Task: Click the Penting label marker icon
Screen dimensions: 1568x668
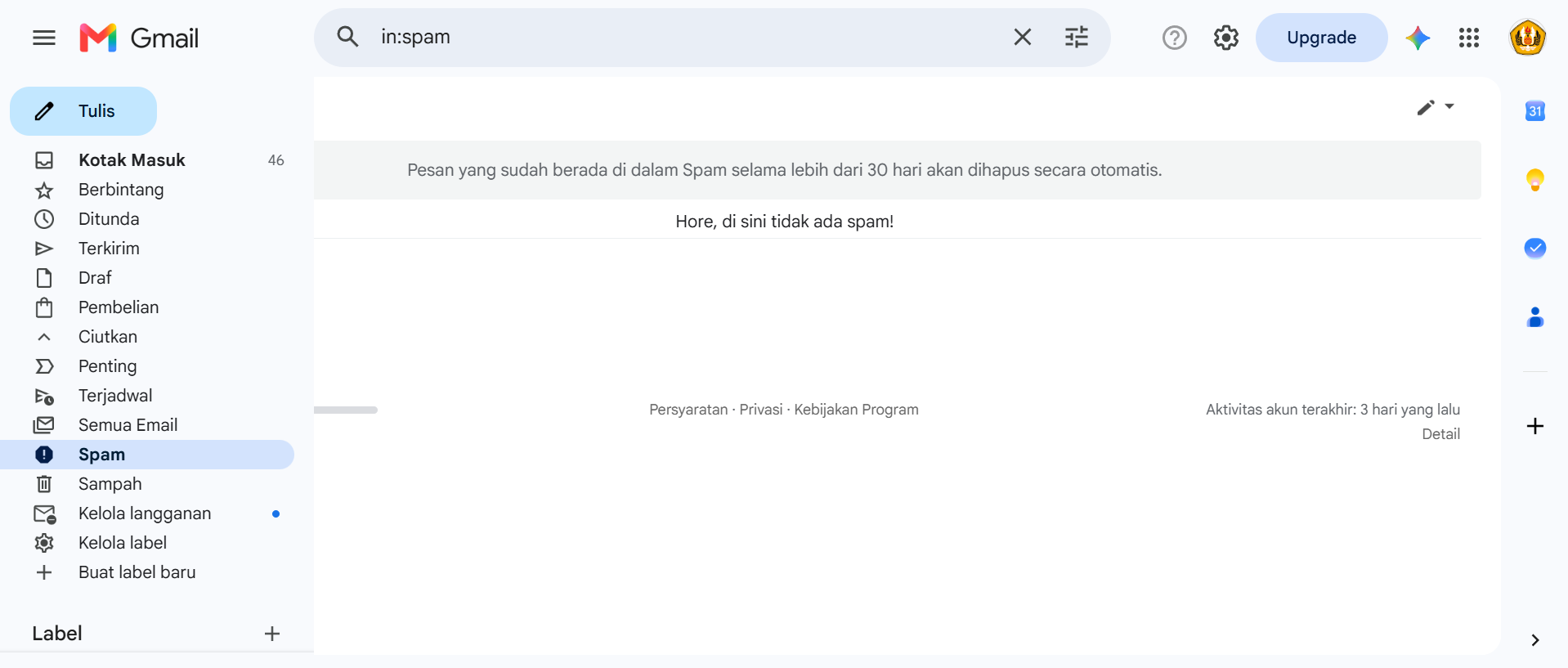Action: click(44, 366)
